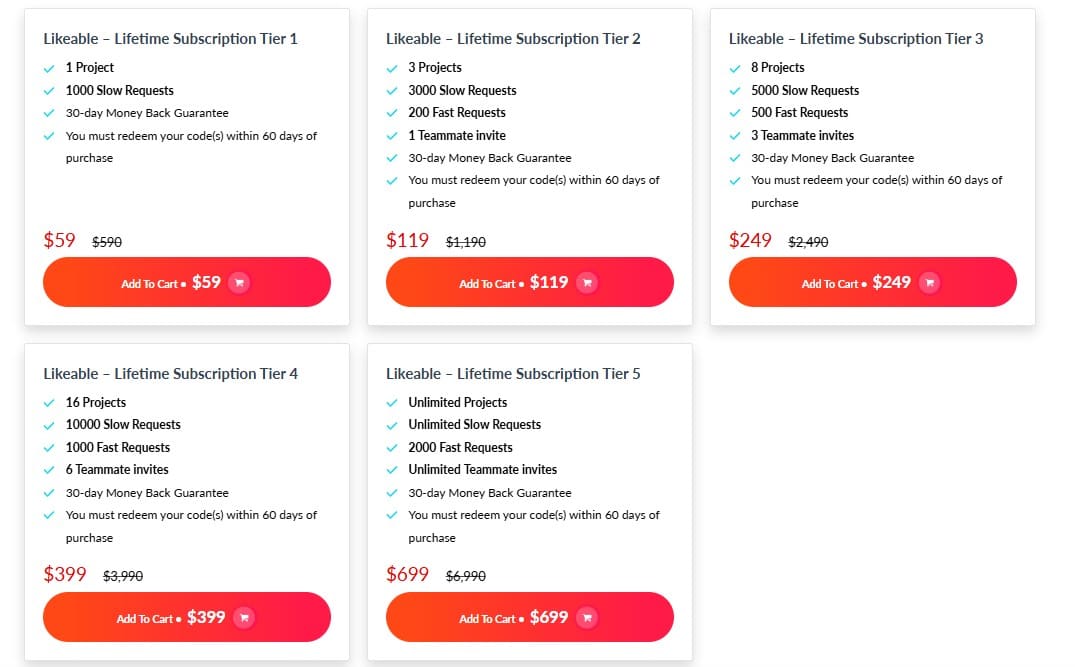Select the 30-day Money Back Guarantee text on Tier 4

[x=146, y=493]
